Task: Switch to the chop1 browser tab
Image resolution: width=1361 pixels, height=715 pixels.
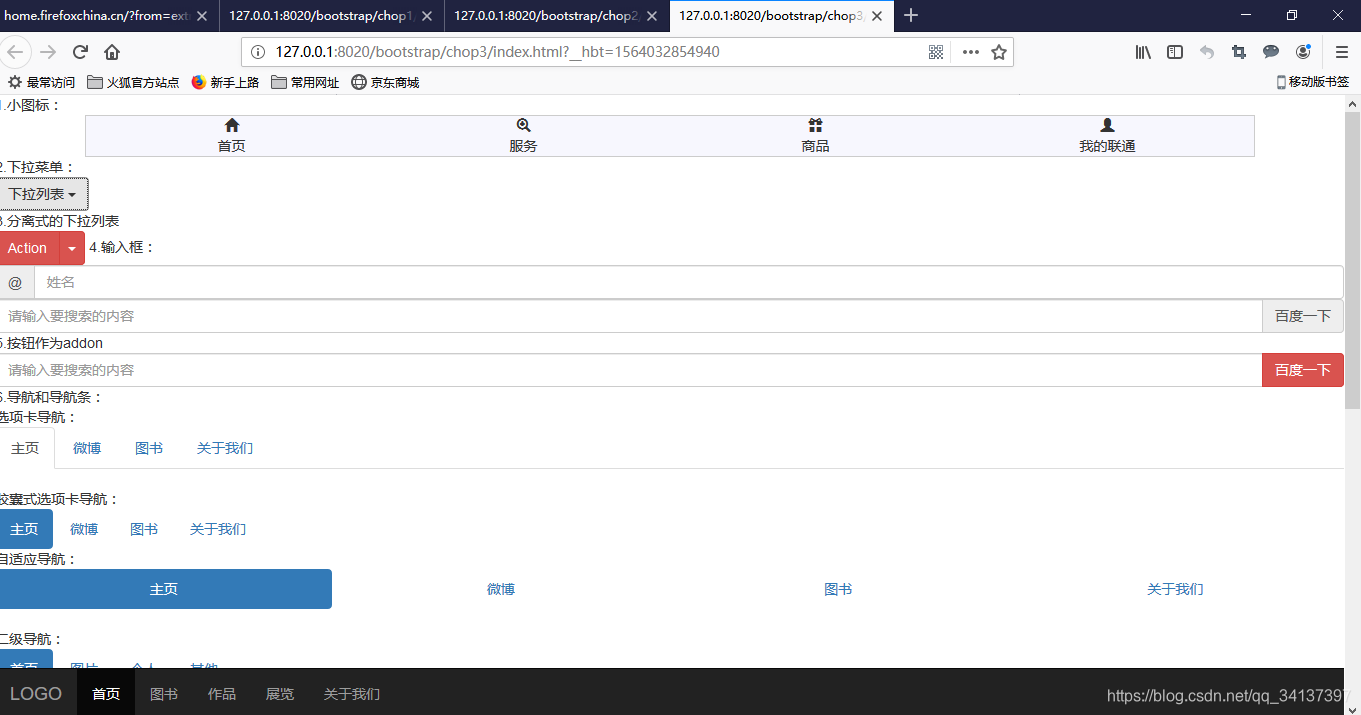Action: [x=331, y=16]
